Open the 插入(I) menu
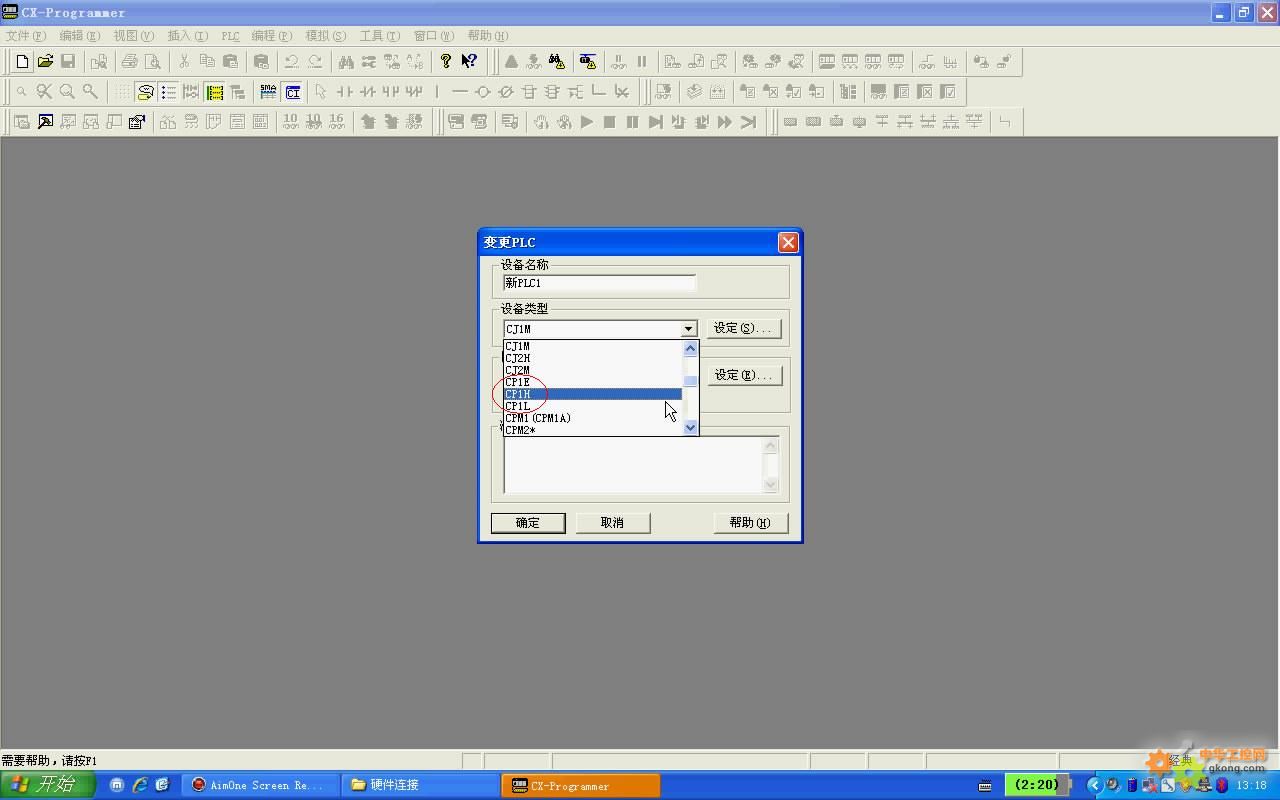This screenshot has height=800, width=1280. (x=188, y=36)
